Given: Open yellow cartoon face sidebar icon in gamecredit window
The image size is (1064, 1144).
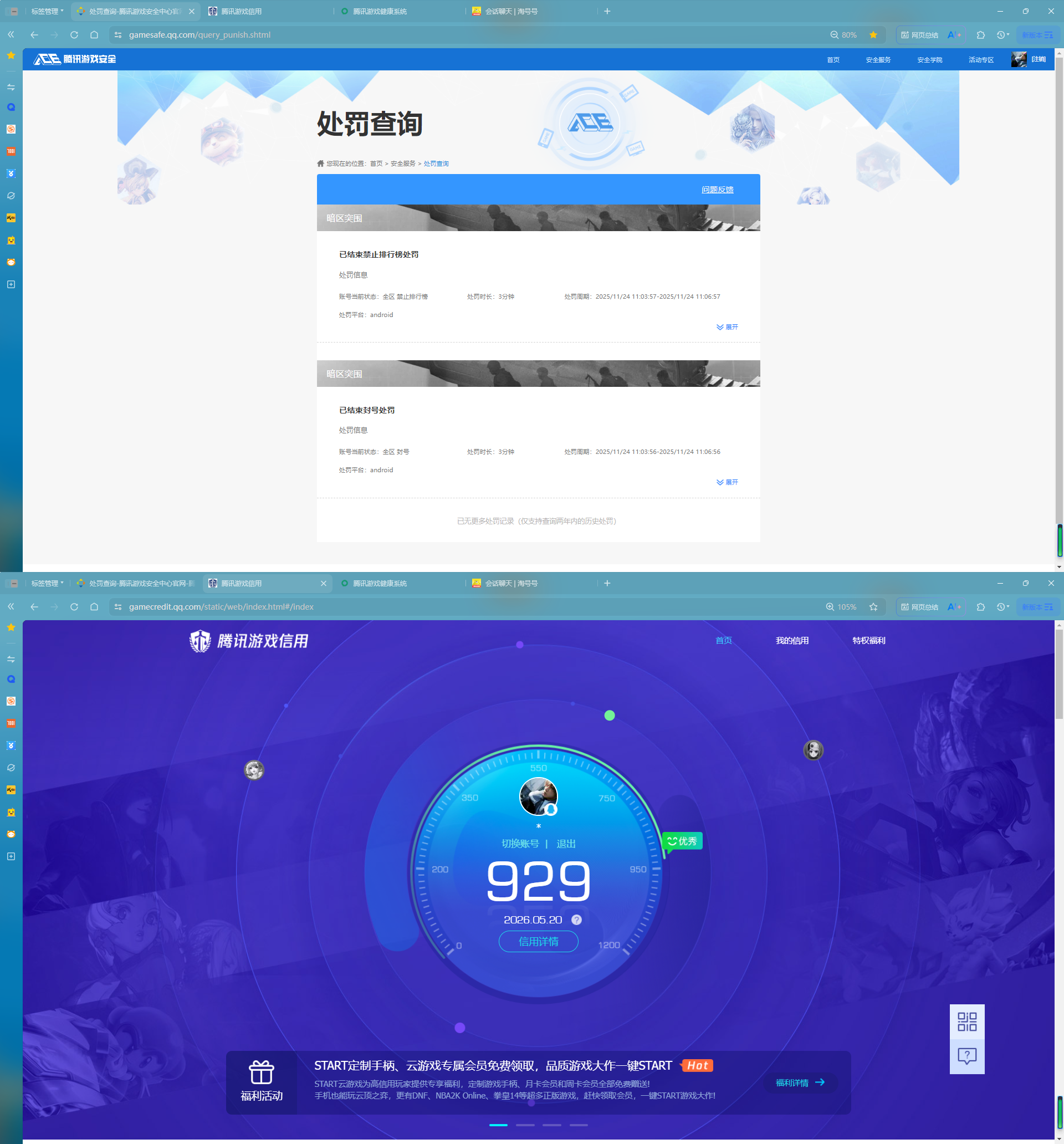Looking at the screenshot, I should pos(11,813).
